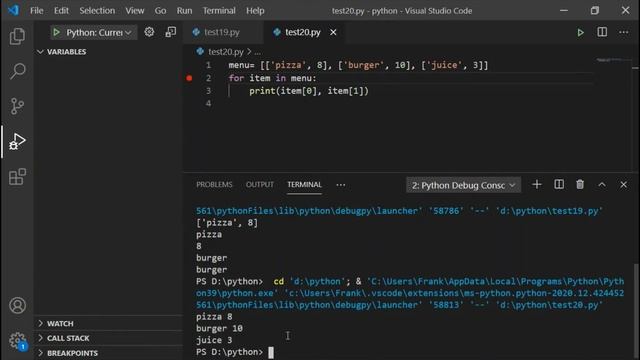Switch to the OUTPUT panel tab
This screenshot has height=360, width=640.
click(x=260, y=184)
